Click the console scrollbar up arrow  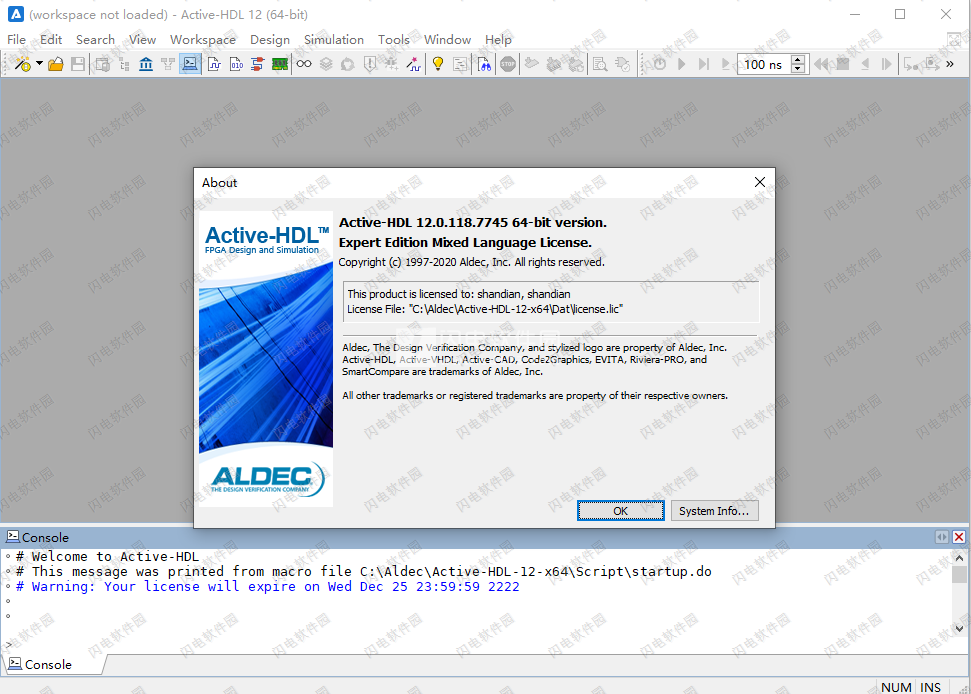pos(959,557)
